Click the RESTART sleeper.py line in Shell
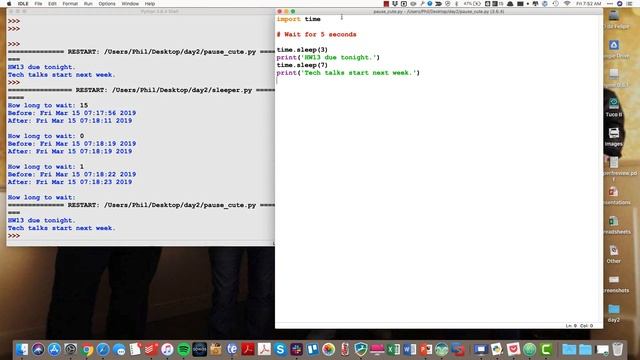This screenshot has width=640, height=360. pos(141,90)
